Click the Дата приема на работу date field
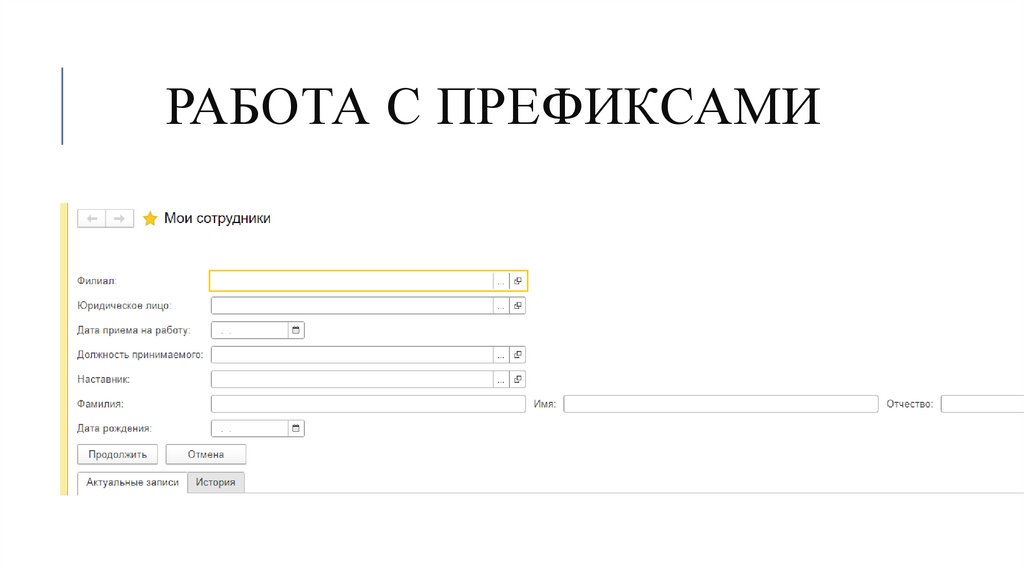 pos(250,330)
